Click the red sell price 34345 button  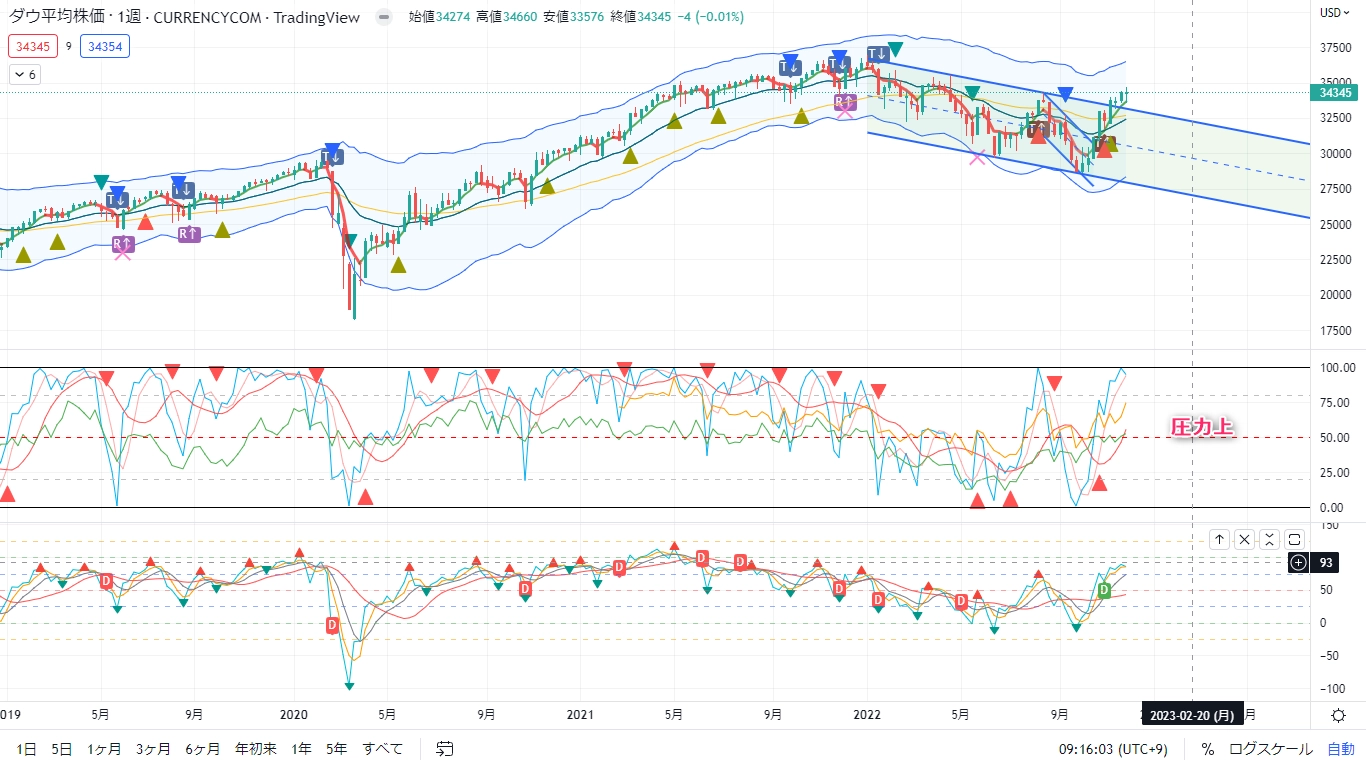[32, 46]
